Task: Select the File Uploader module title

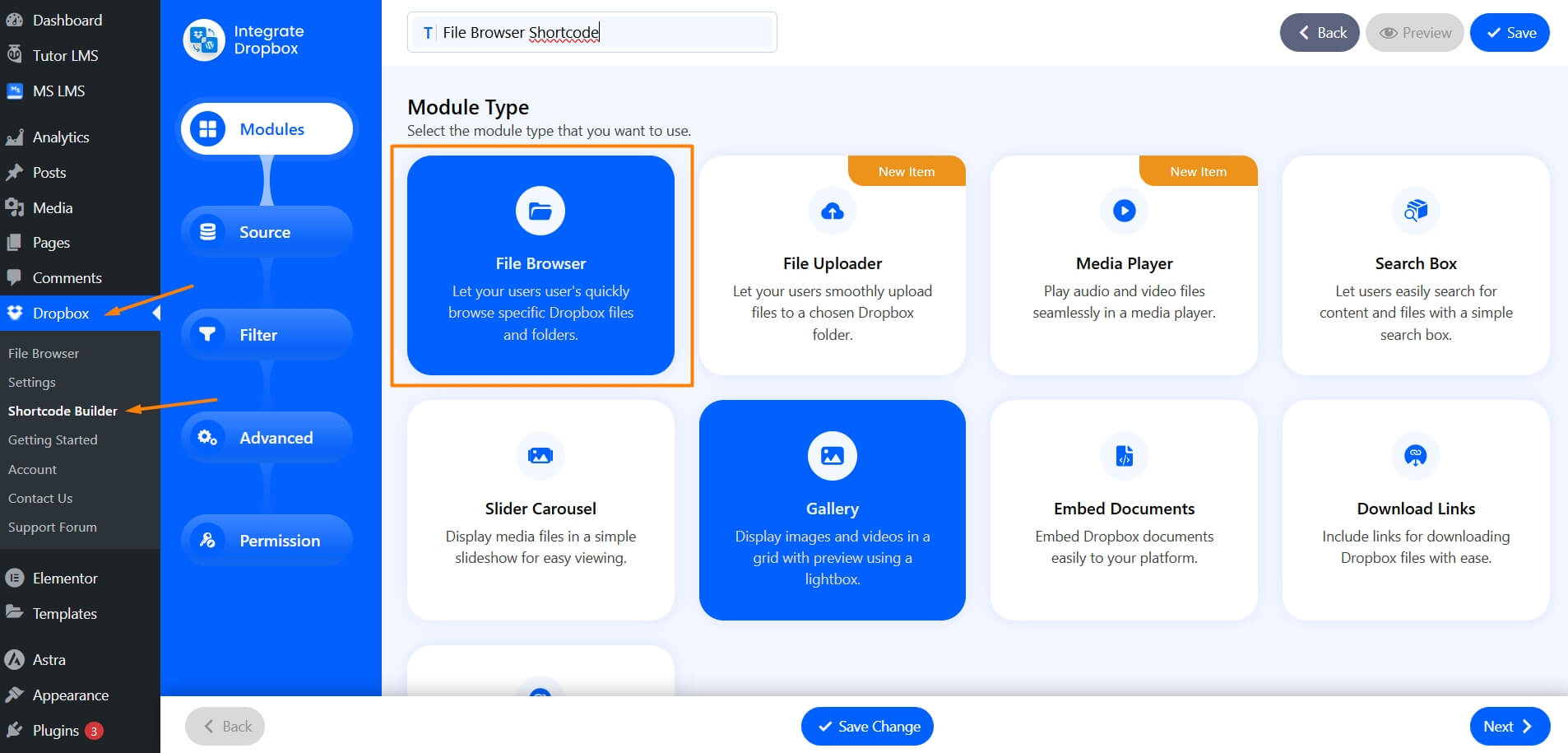Action: [x=833, y=263]
